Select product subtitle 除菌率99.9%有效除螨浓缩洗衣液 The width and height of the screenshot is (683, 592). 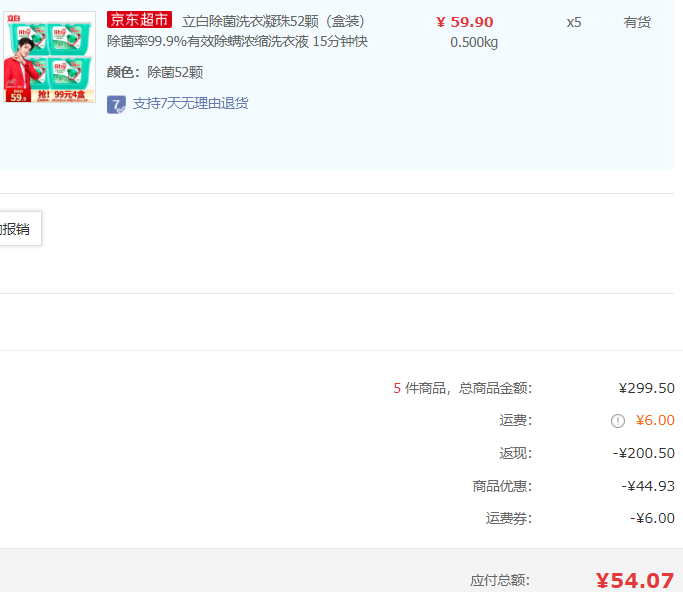coord(208,41)
